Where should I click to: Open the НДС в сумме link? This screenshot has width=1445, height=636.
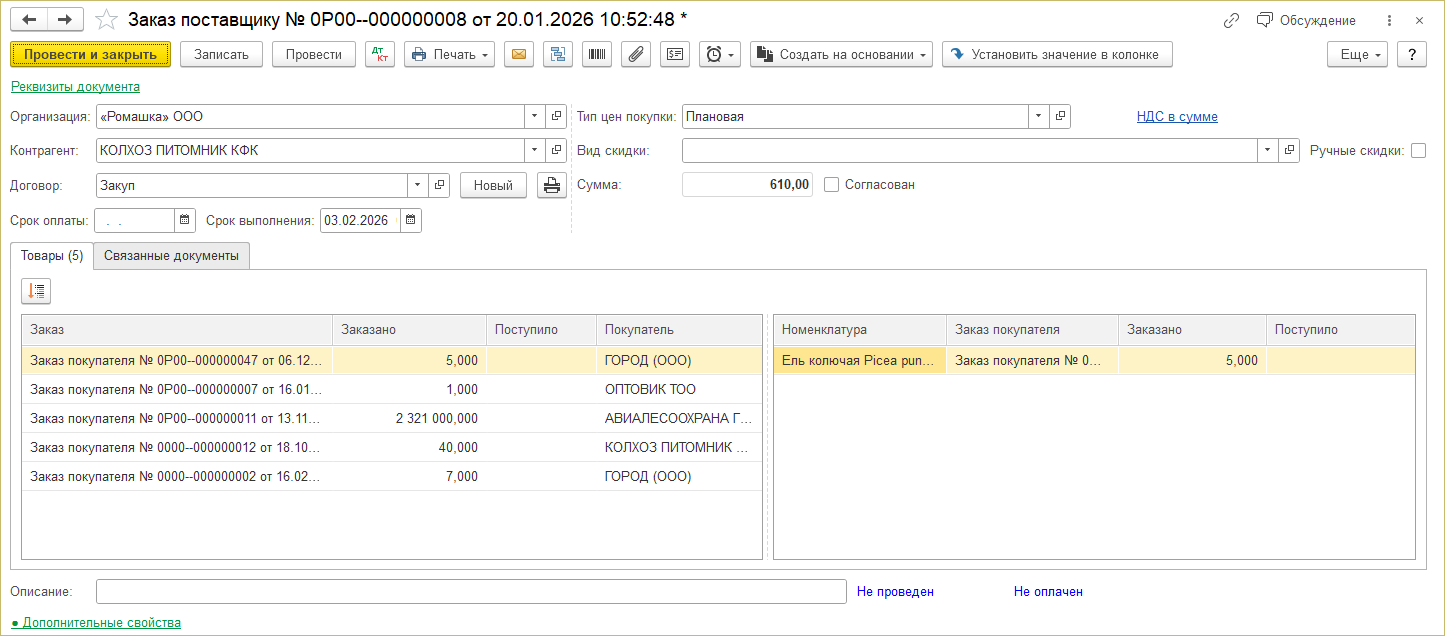(x=1177, y=117)
